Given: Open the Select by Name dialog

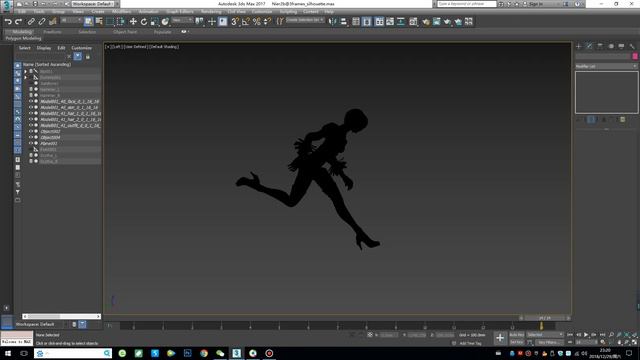Looking at the screenshot, I should (x=99, y=22).
